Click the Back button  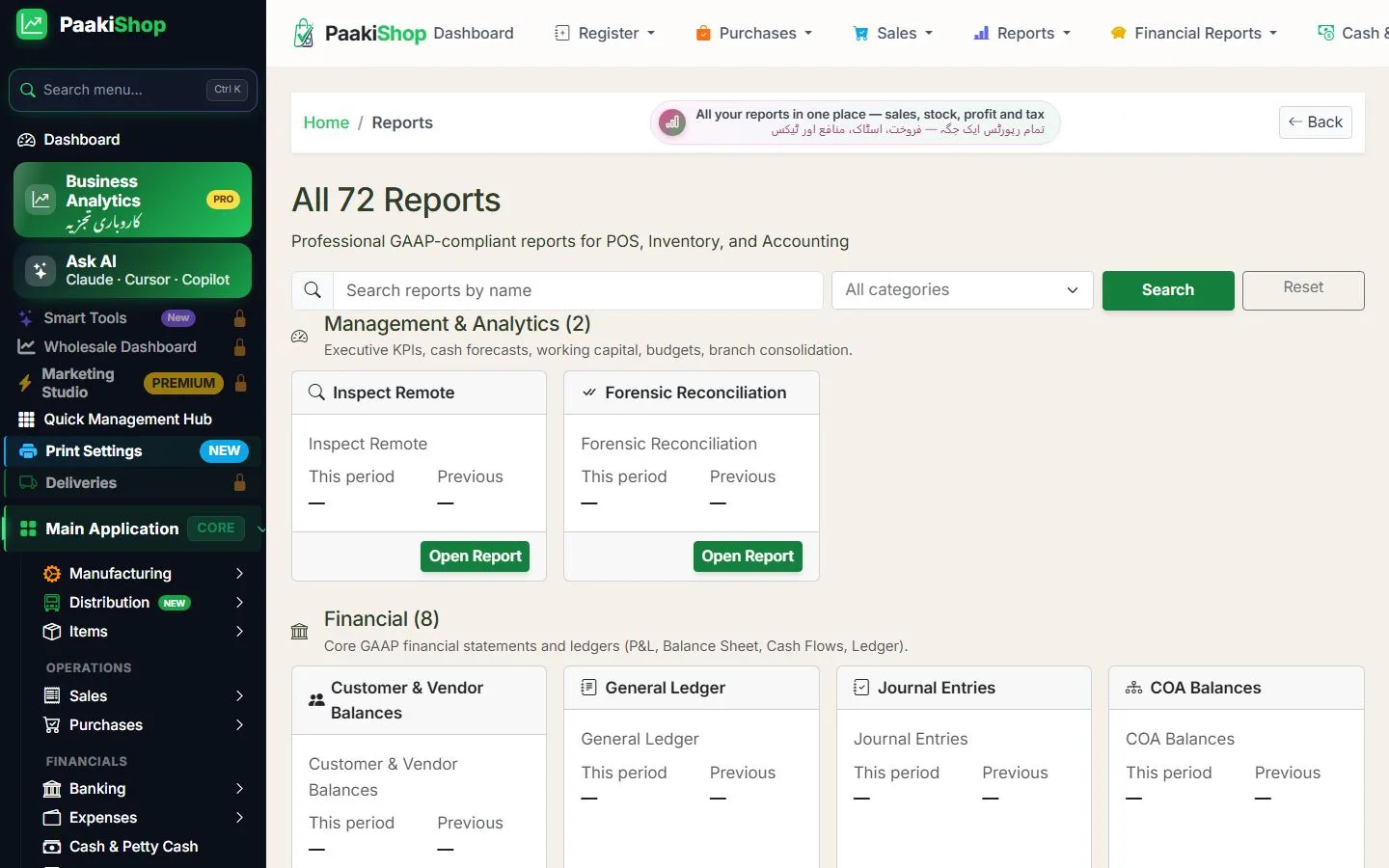[1316, 122]
